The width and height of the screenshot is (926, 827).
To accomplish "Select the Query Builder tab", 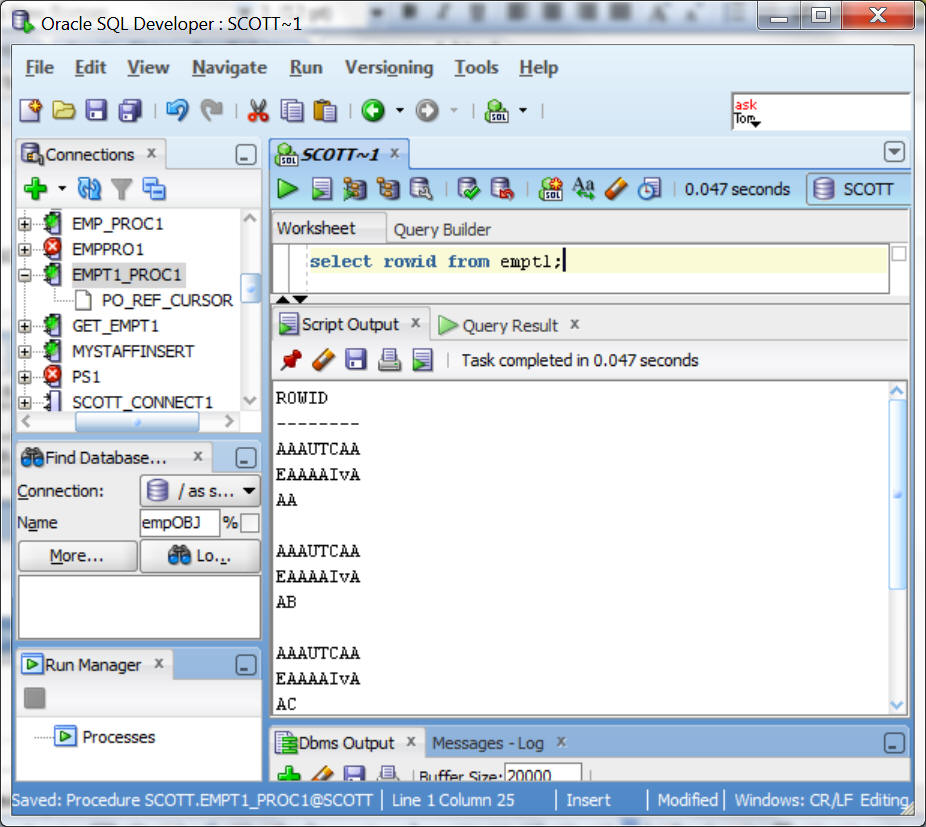I will (x=442, y=229).
